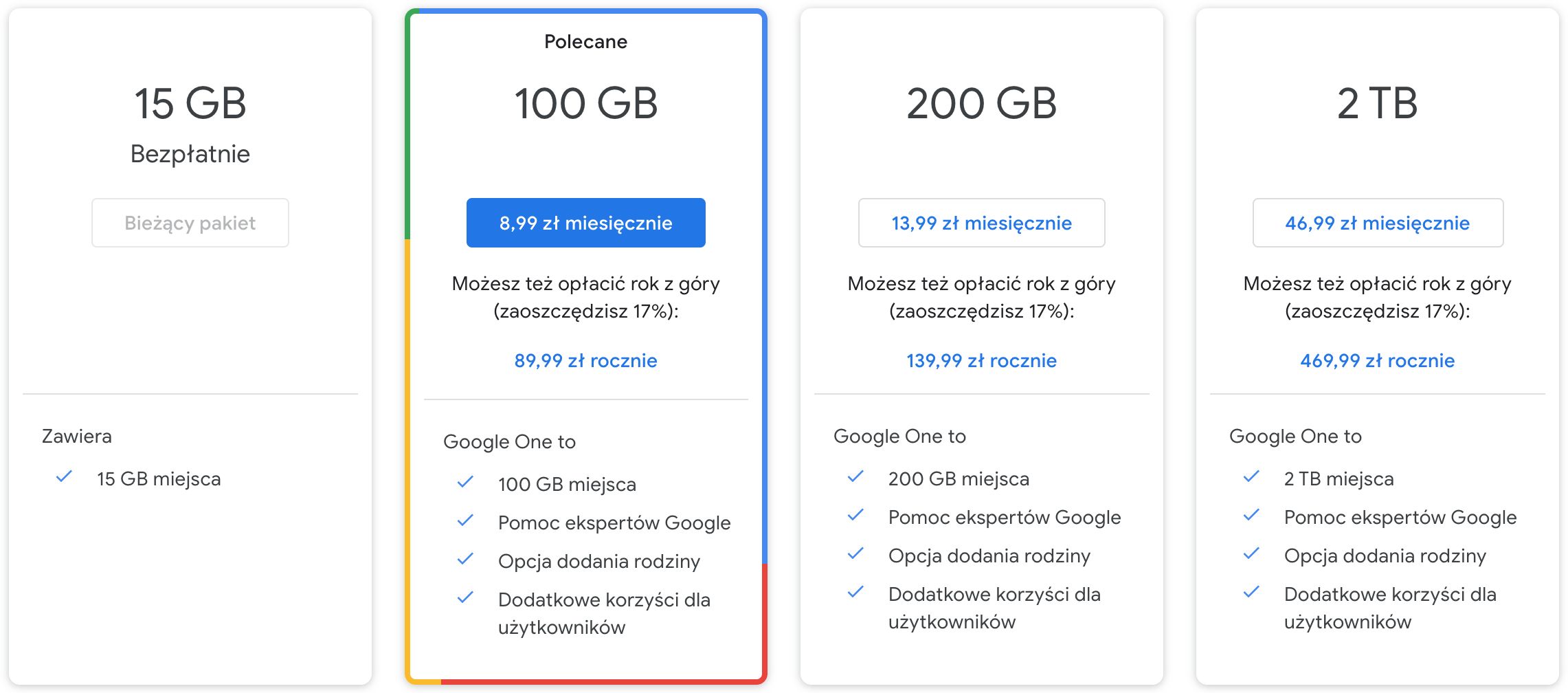Click checkmark next to 2 TB miejsca
The image size is (1568, 693).
[x=1251, y=476]
